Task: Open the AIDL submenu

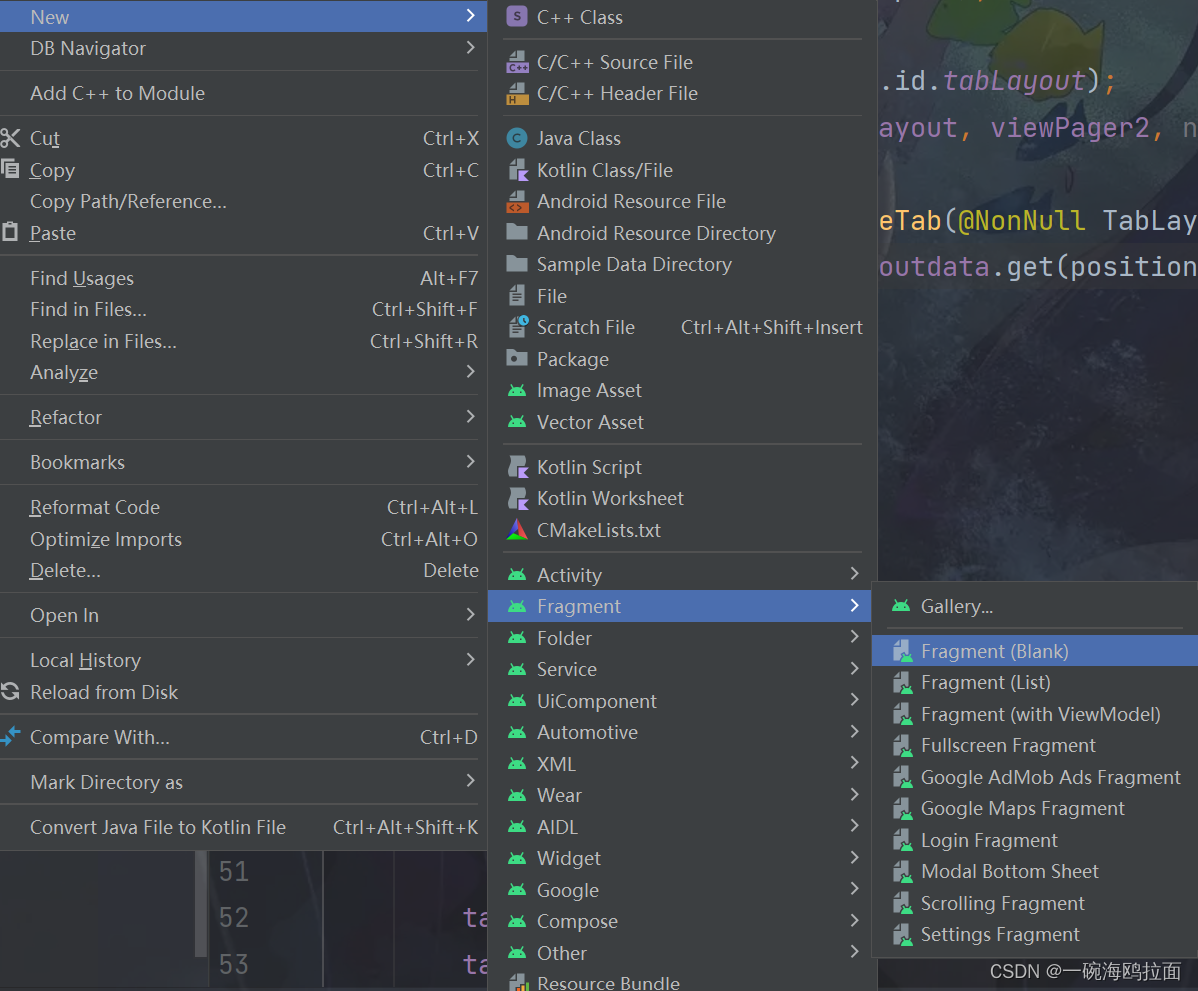Action: [679, 827]
